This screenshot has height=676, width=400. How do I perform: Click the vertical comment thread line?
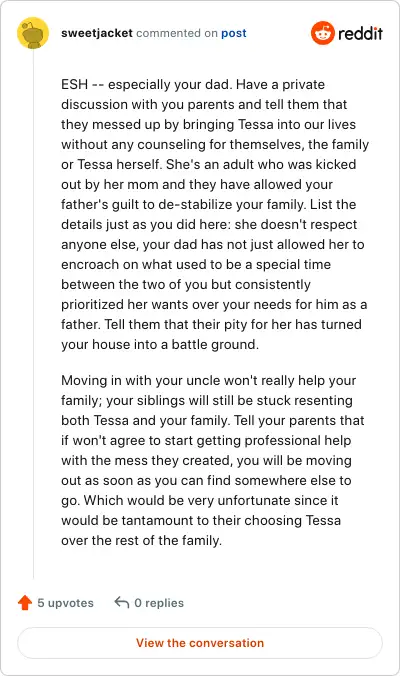click(33, 314)
